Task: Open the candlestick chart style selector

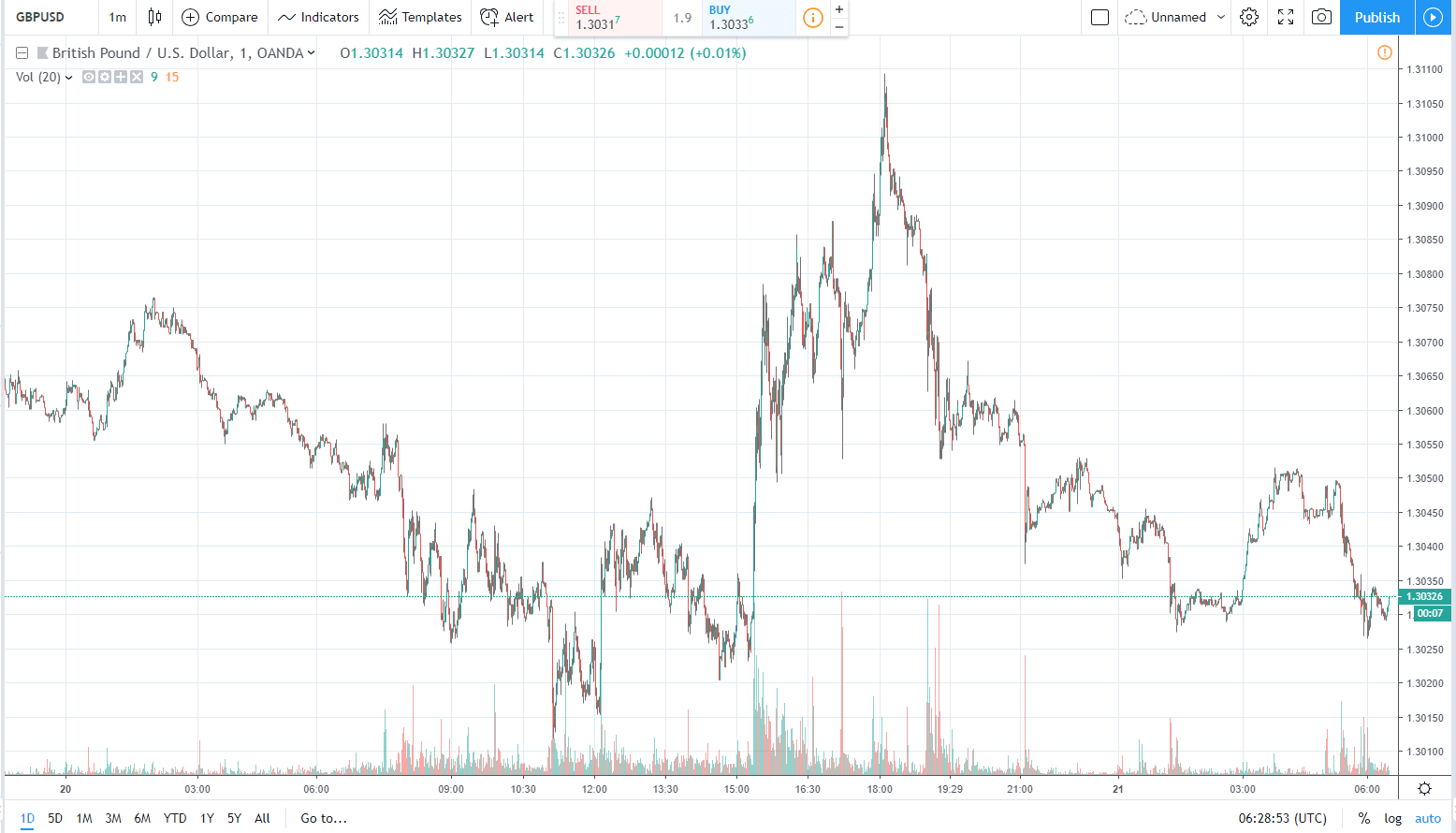Action: point(154,17)
